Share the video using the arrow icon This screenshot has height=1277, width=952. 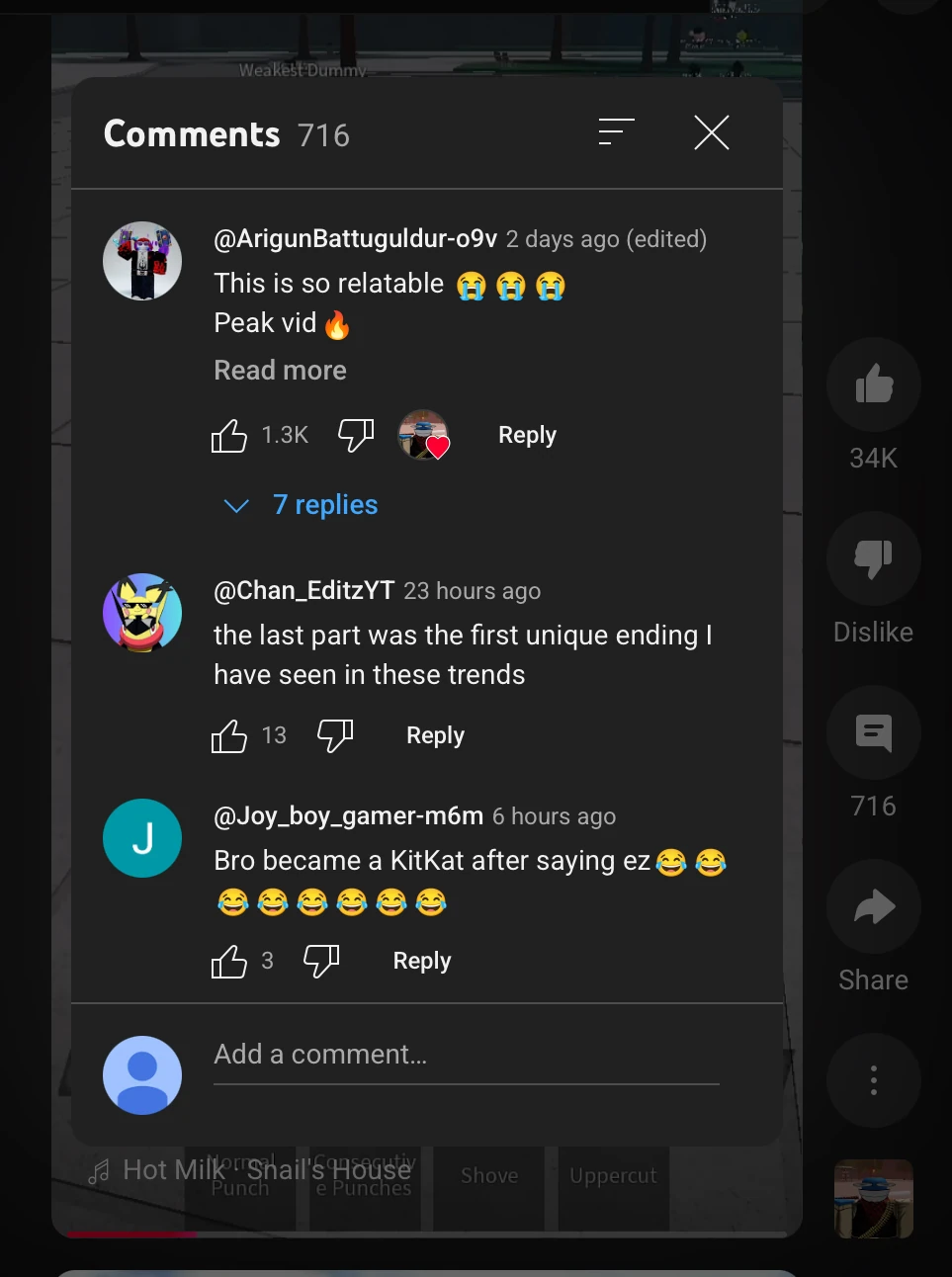(x=873, y=906)
